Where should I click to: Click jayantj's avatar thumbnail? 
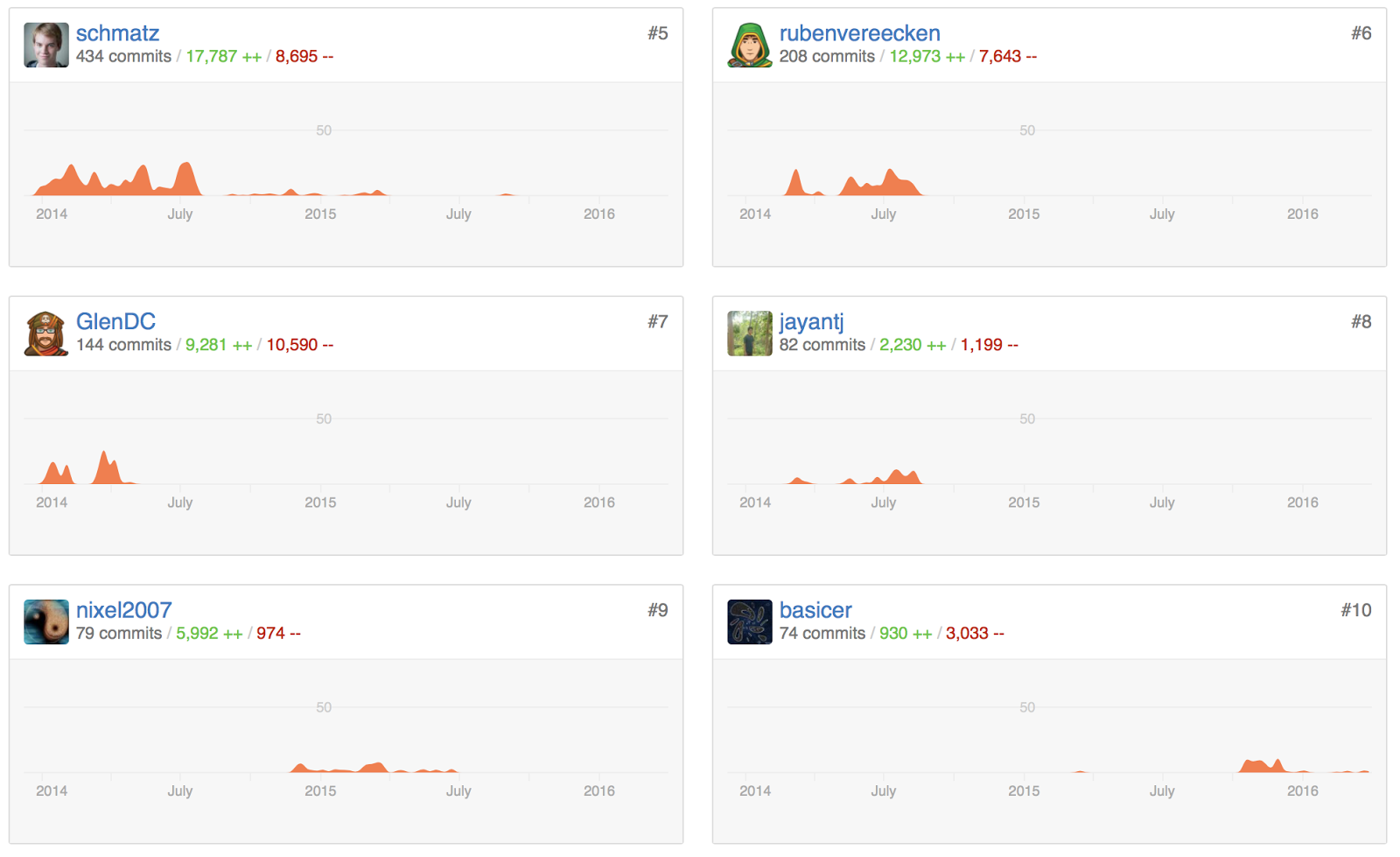[749, 334]
